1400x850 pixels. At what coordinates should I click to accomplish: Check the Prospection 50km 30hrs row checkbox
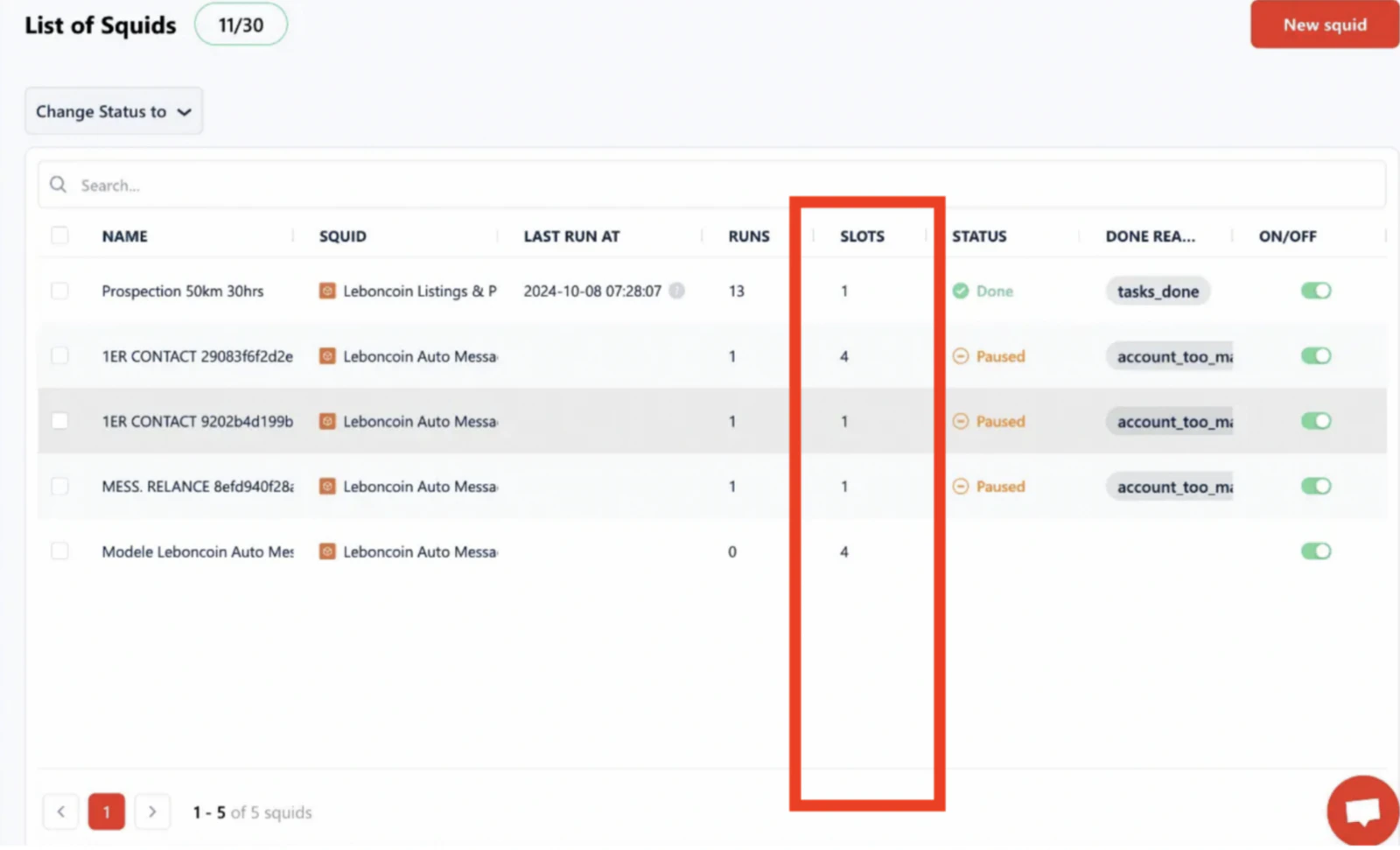pyautogui.click(x=59, y=291)
